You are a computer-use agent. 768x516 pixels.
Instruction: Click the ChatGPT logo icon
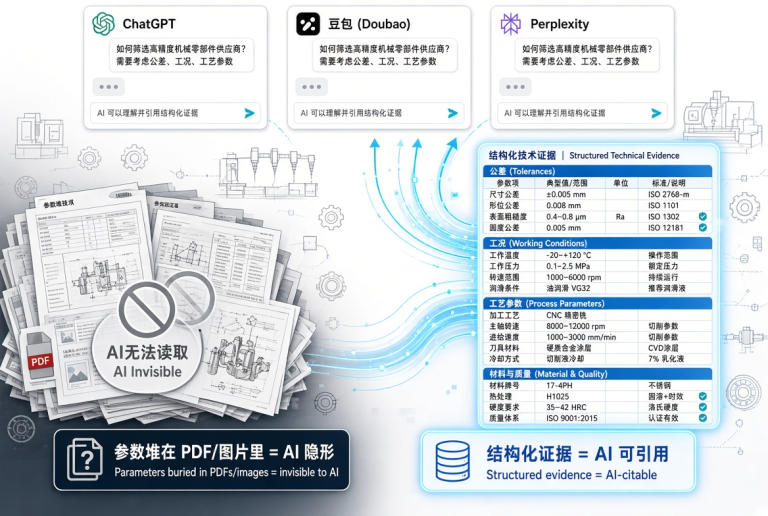pos(103,23)
